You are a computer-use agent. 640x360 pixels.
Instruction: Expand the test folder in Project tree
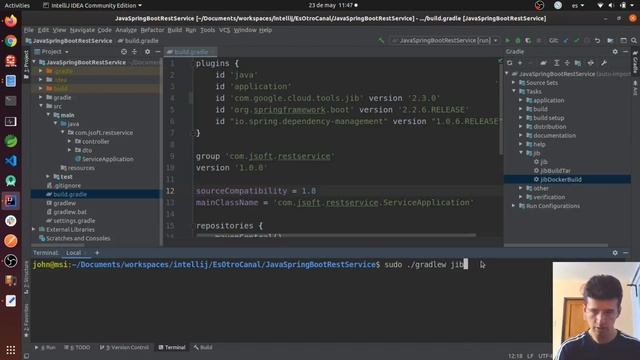tap(48, 177)
